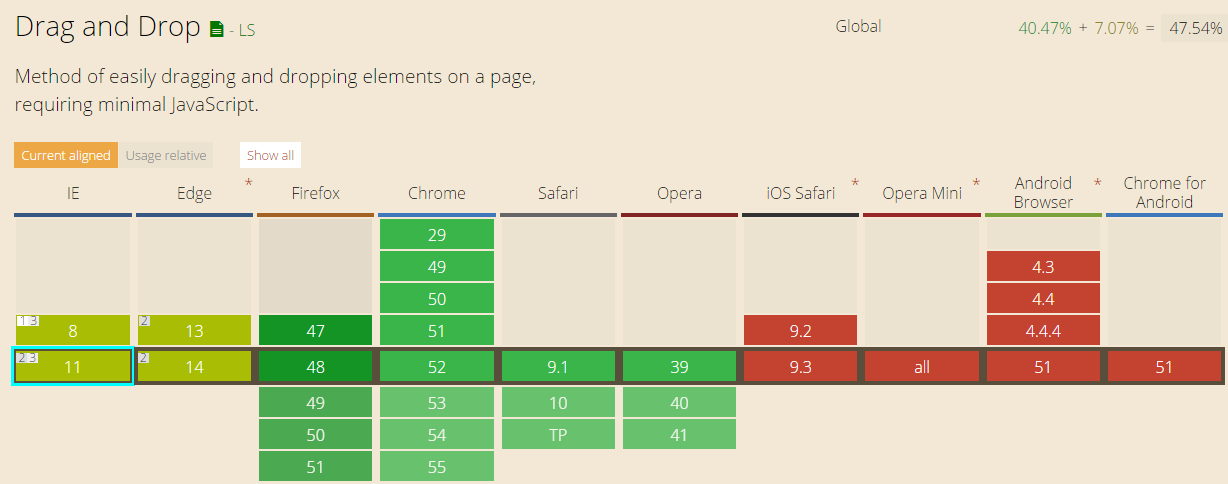The height and width of the screenshot is (484, 1228).
Task: Click the Chrome 52 support cell
Action: 436,367
